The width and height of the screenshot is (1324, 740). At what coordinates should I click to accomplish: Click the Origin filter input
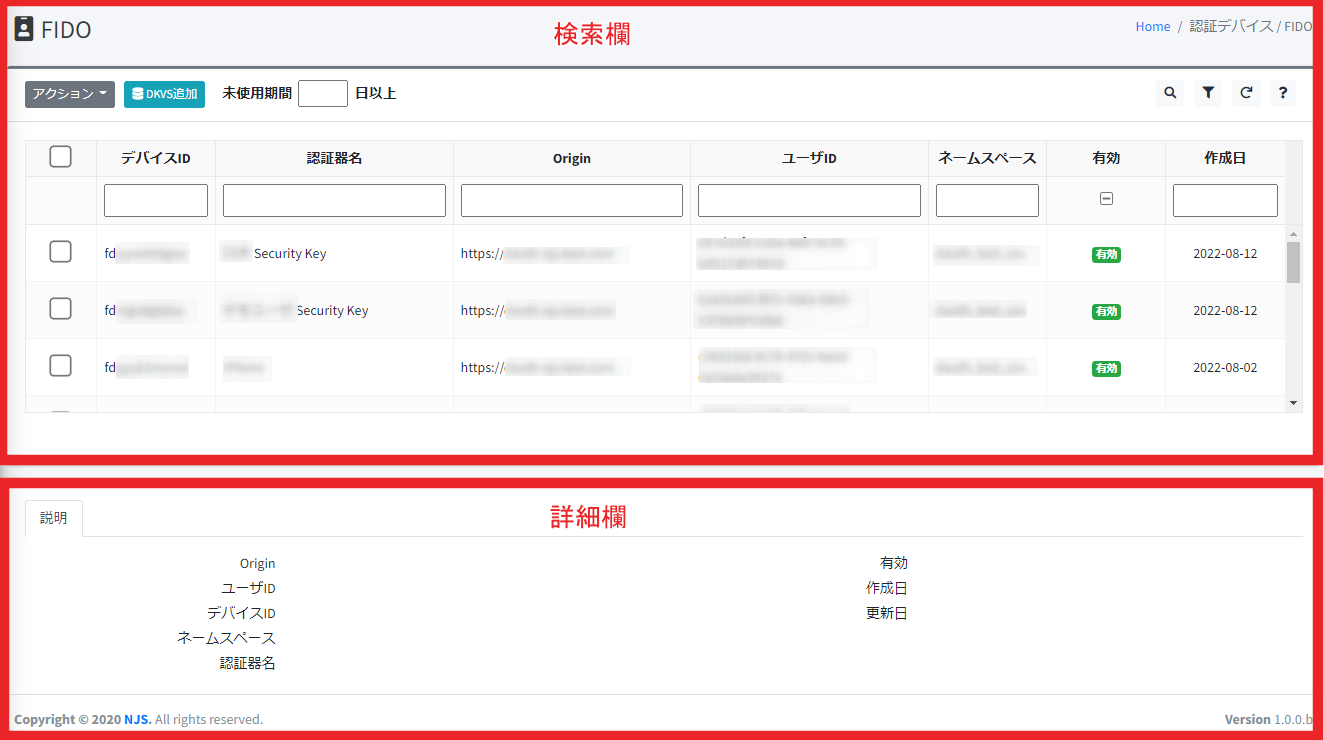(x=572, y=200)
